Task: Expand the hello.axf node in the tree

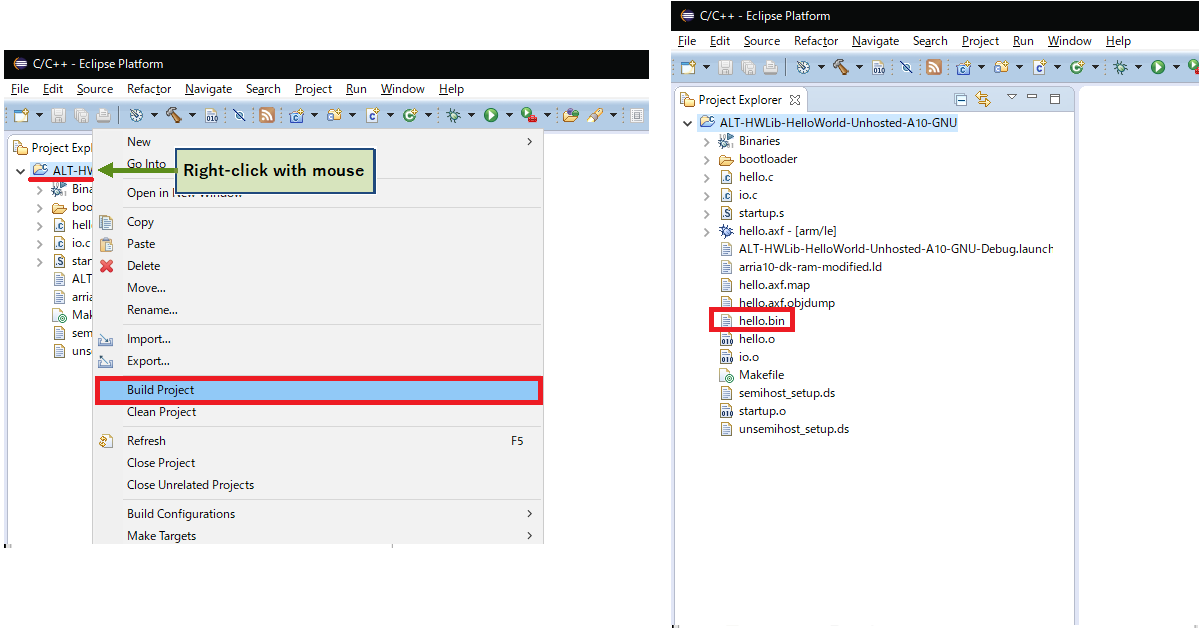Action: [707, 231]
